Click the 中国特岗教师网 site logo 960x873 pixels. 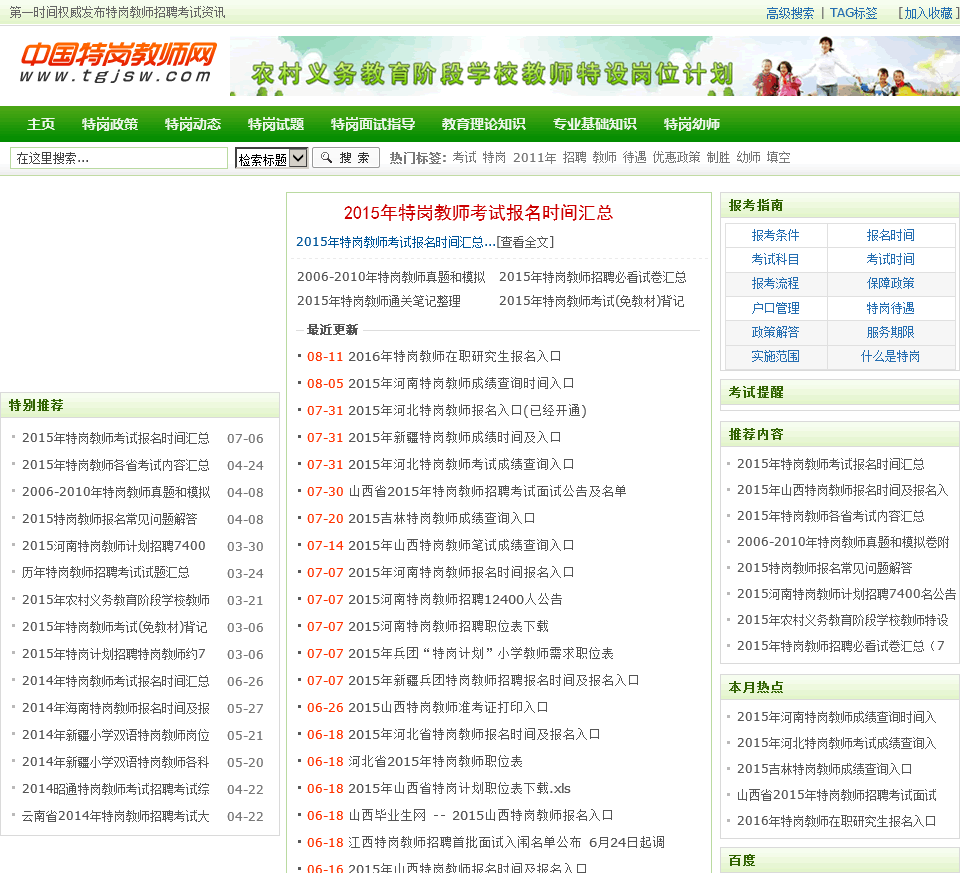pyautogui.click(x=118, y=63)
